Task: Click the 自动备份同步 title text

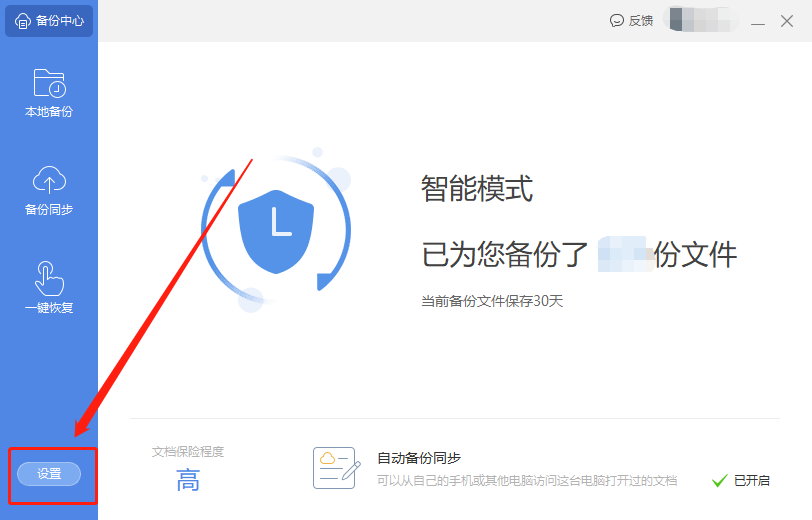Action: click(x=419, y=458)
